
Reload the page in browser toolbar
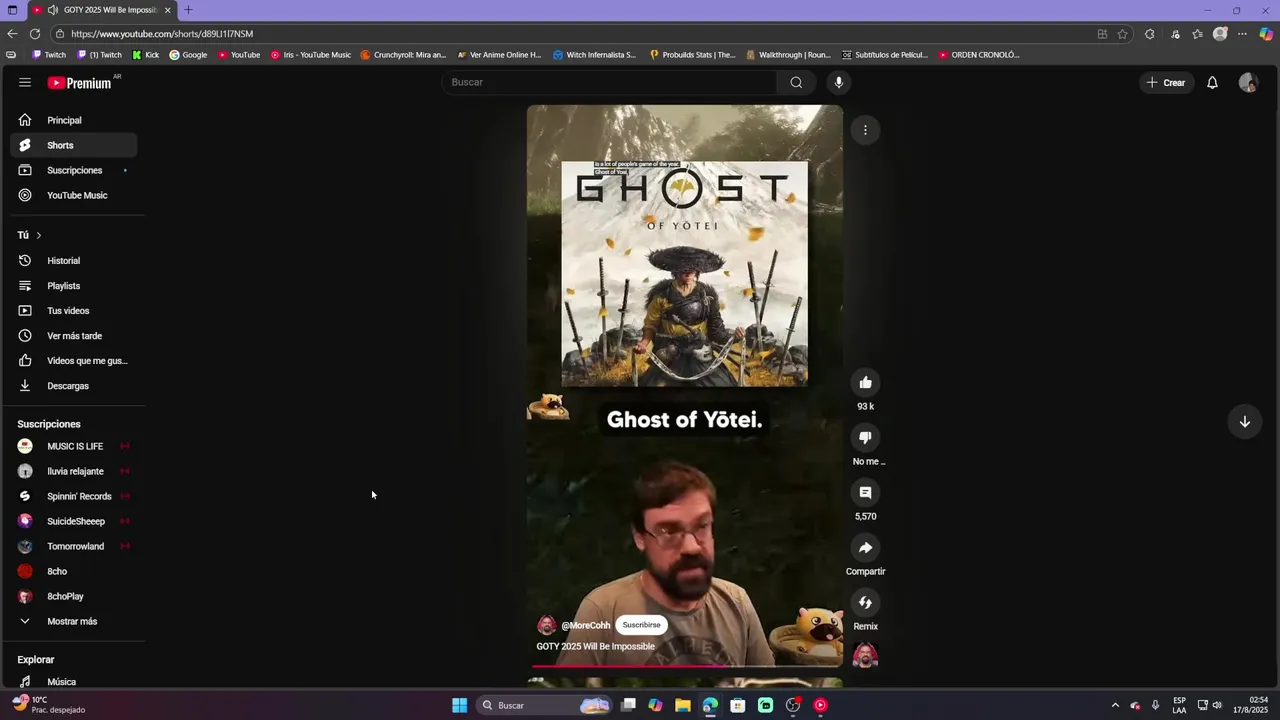35,34
